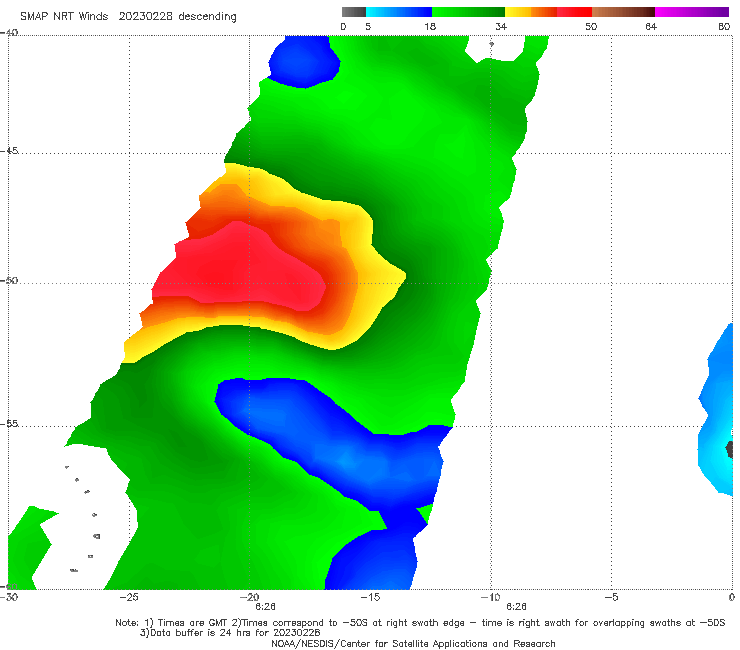Click the word 'descending' in the title
The width and height of the screenshot is (740, 650).
coord(208,17)
